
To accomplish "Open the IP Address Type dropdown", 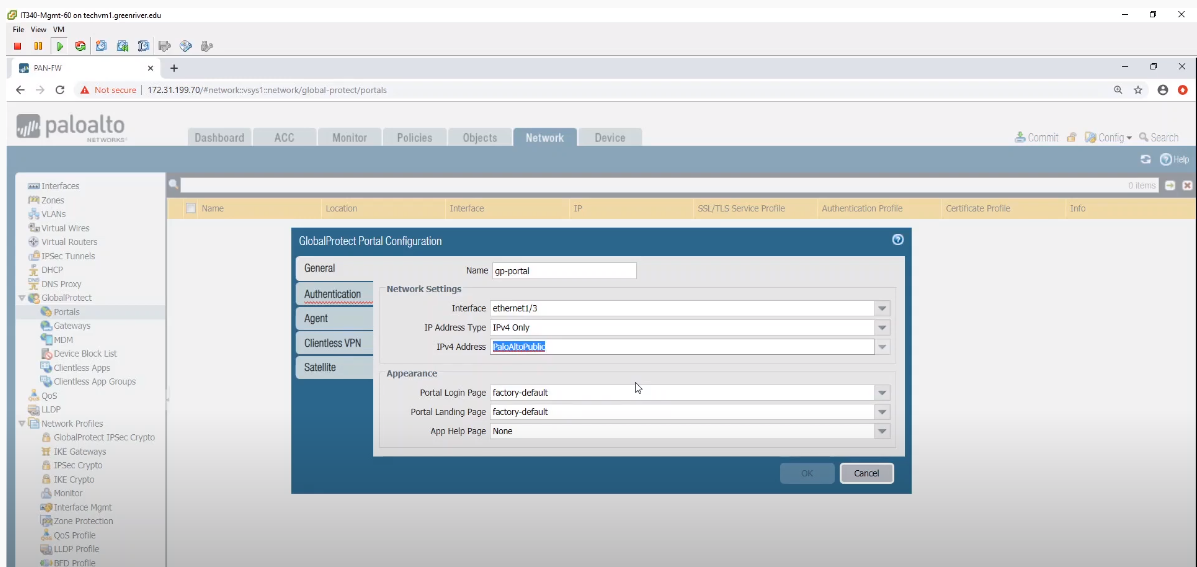I will pyautogui.click(x=882, y=327).
